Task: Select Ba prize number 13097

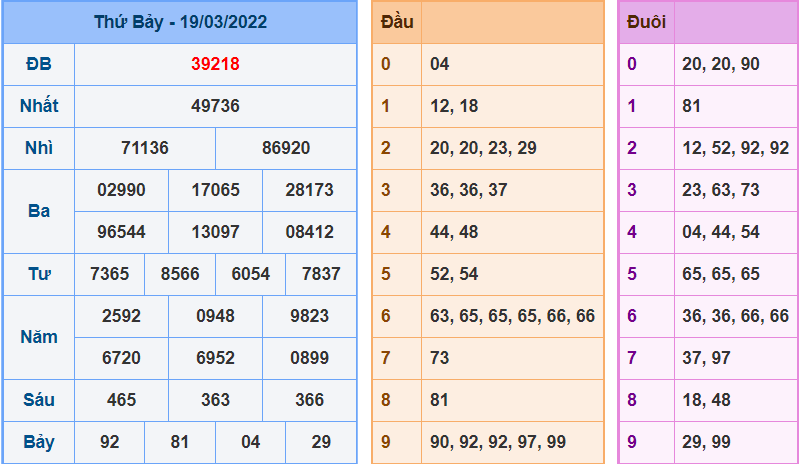Action: [215, 232]
